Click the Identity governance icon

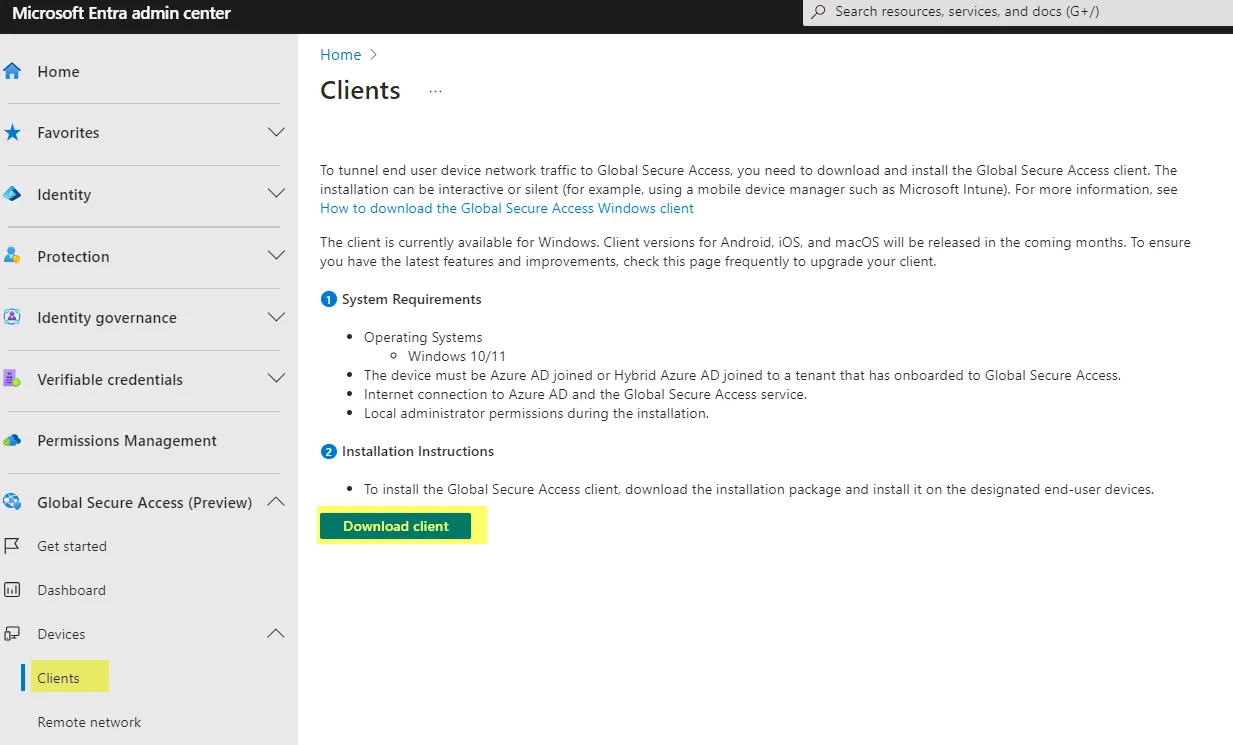[x=12, y=317]
